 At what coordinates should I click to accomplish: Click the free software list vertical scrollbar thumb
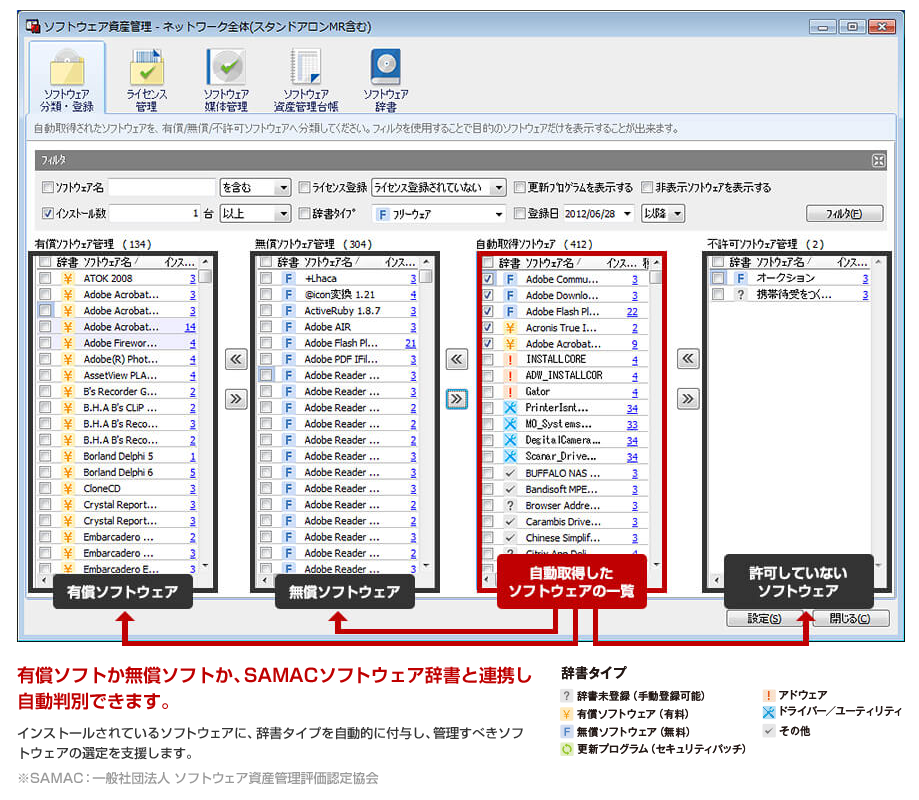tap(426, 277)
